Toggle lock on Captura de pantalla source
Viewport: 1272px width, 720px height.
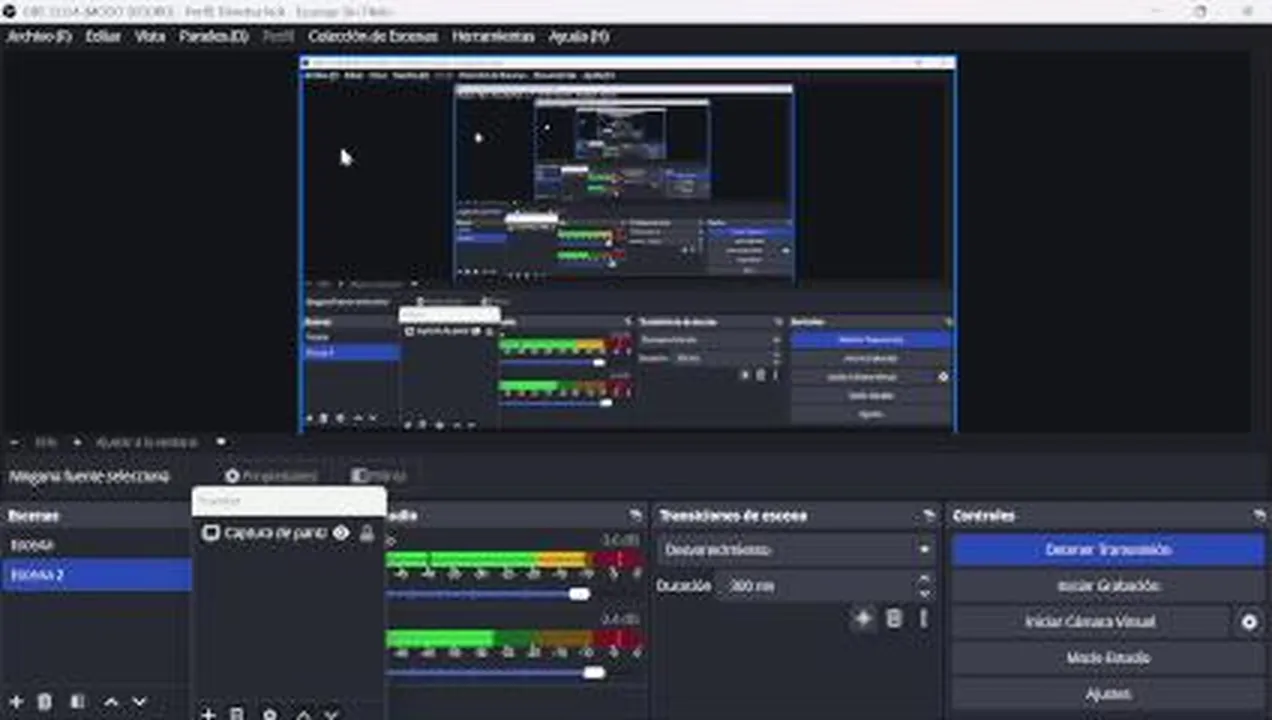[366, 533]
